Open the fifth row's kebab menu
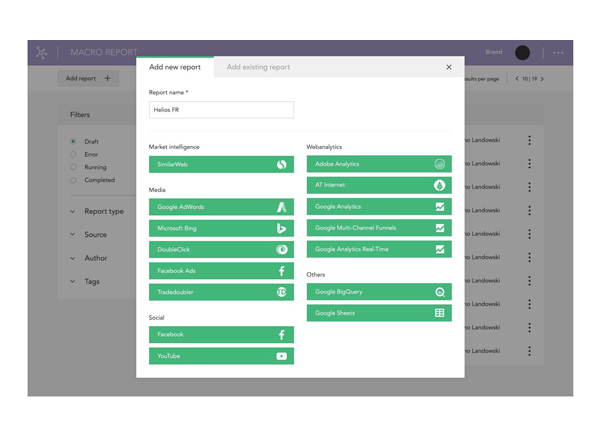 click(530, 234)
